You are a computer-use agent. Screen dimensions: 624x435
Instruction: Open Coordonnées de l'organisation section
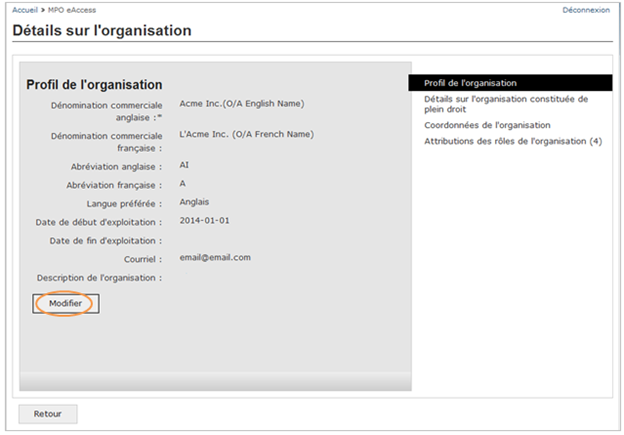[487, 125]
